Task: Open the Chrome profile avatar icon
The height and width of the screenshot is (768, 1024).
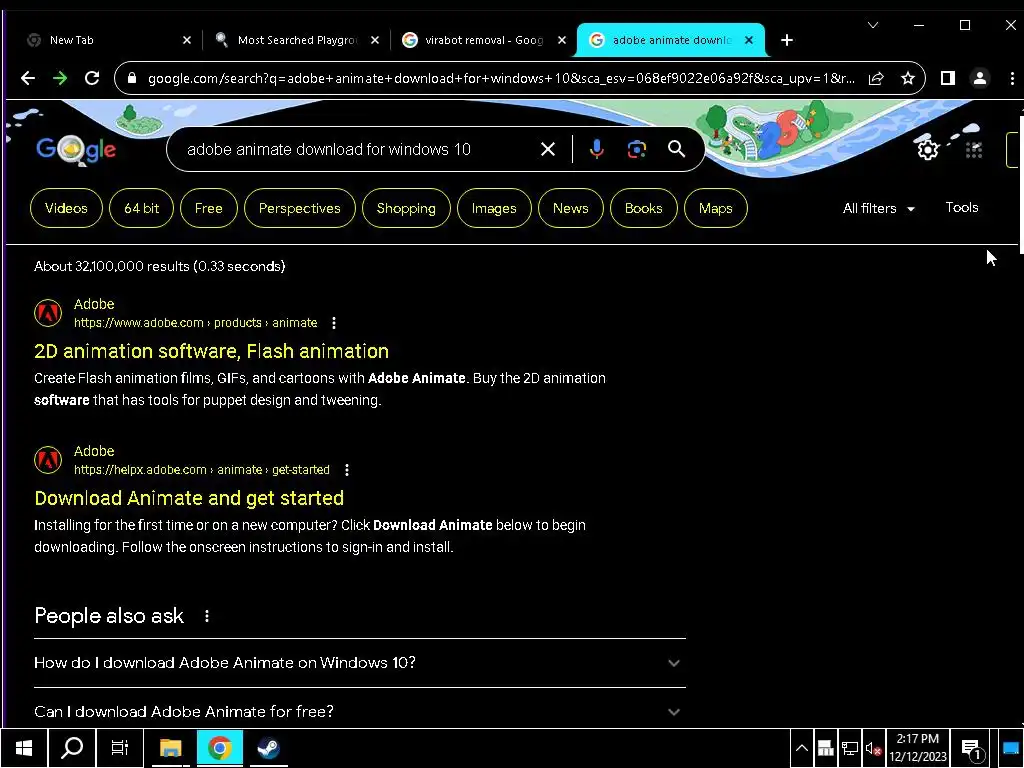Action: click(980, 78)
